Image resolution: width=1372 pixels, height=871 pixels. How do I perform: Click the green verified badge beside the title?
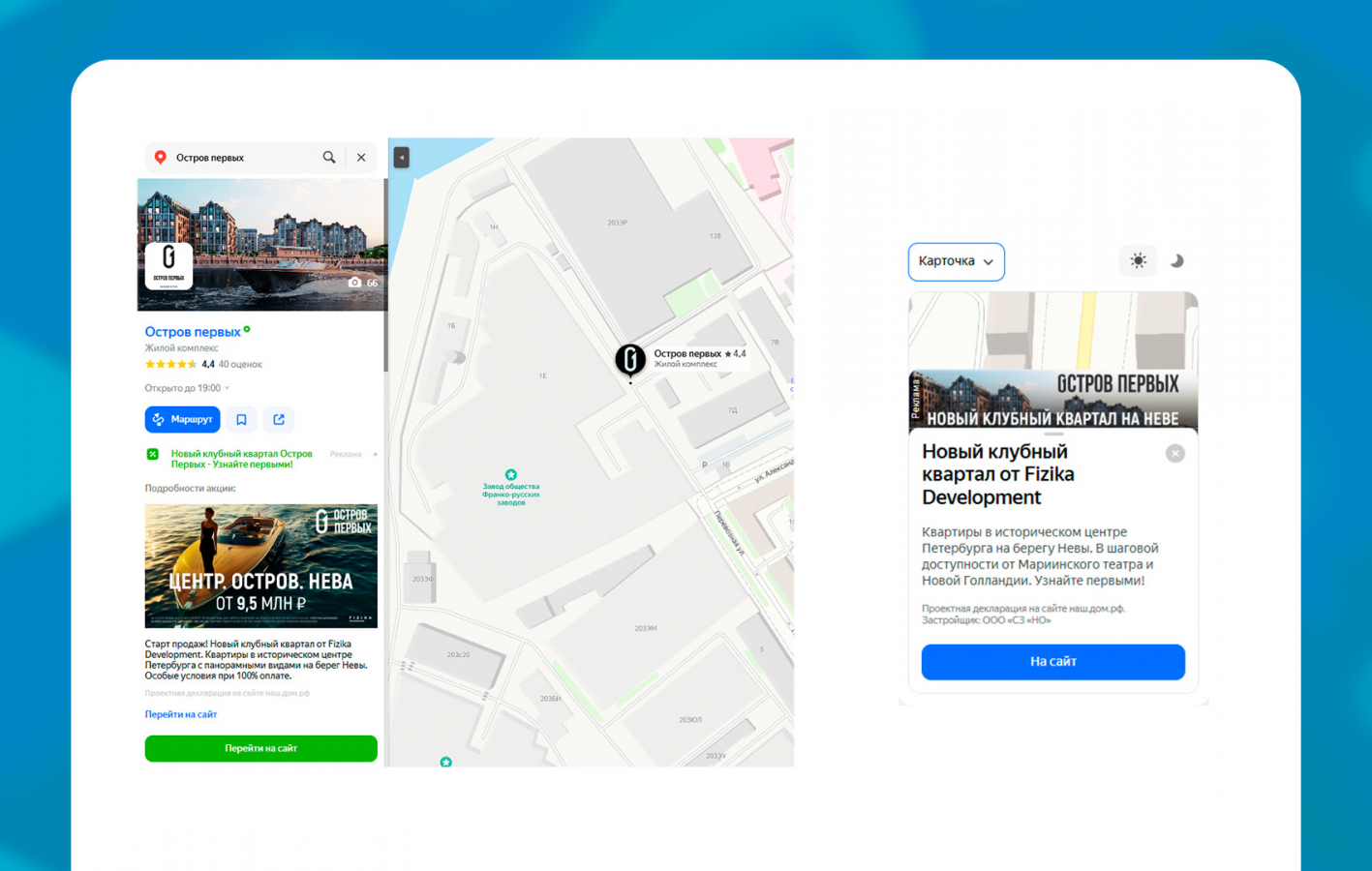coord(247,329)
